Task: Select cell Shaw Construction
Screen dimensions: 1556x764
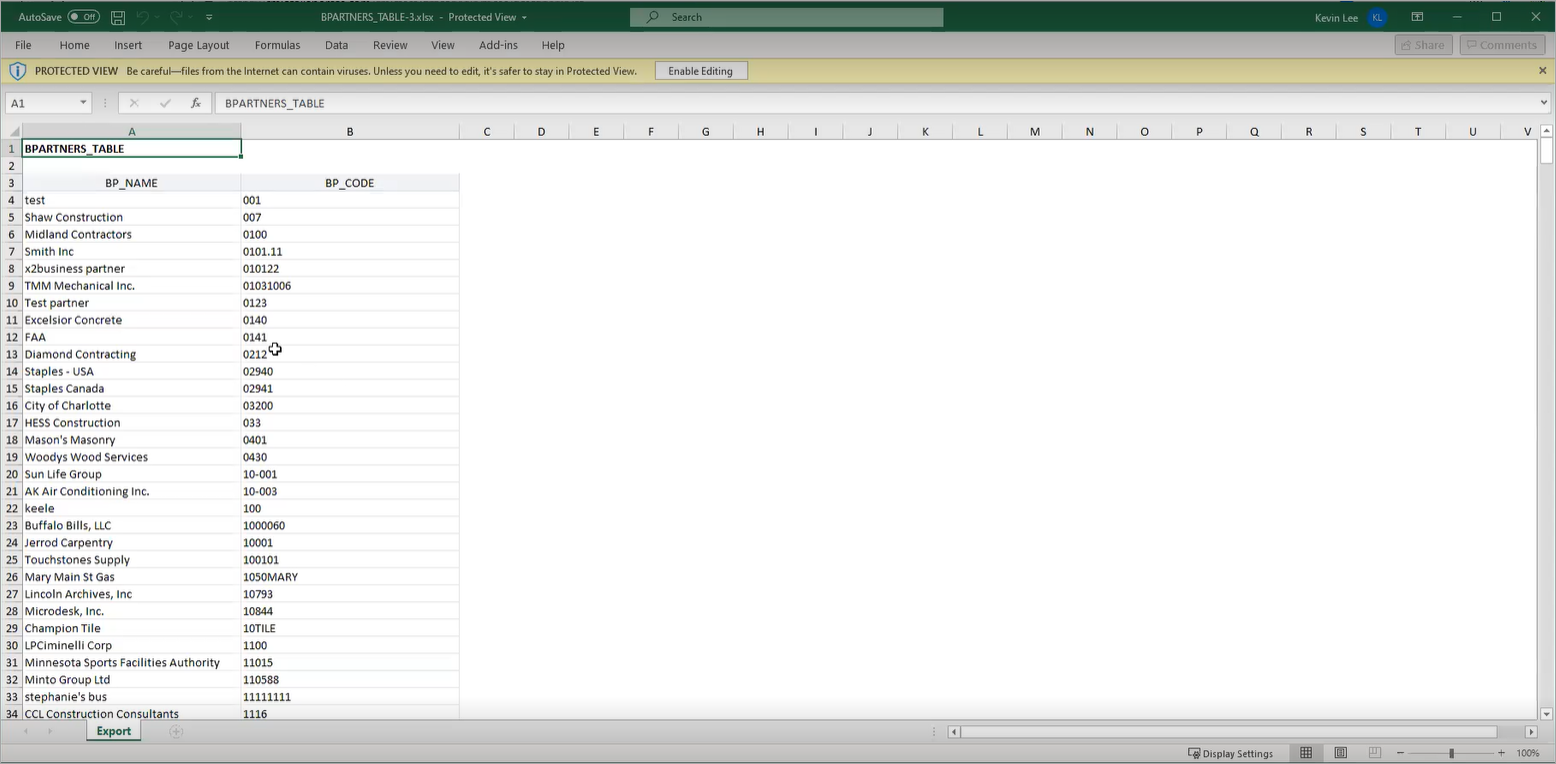Action: [x=131, y=217]
